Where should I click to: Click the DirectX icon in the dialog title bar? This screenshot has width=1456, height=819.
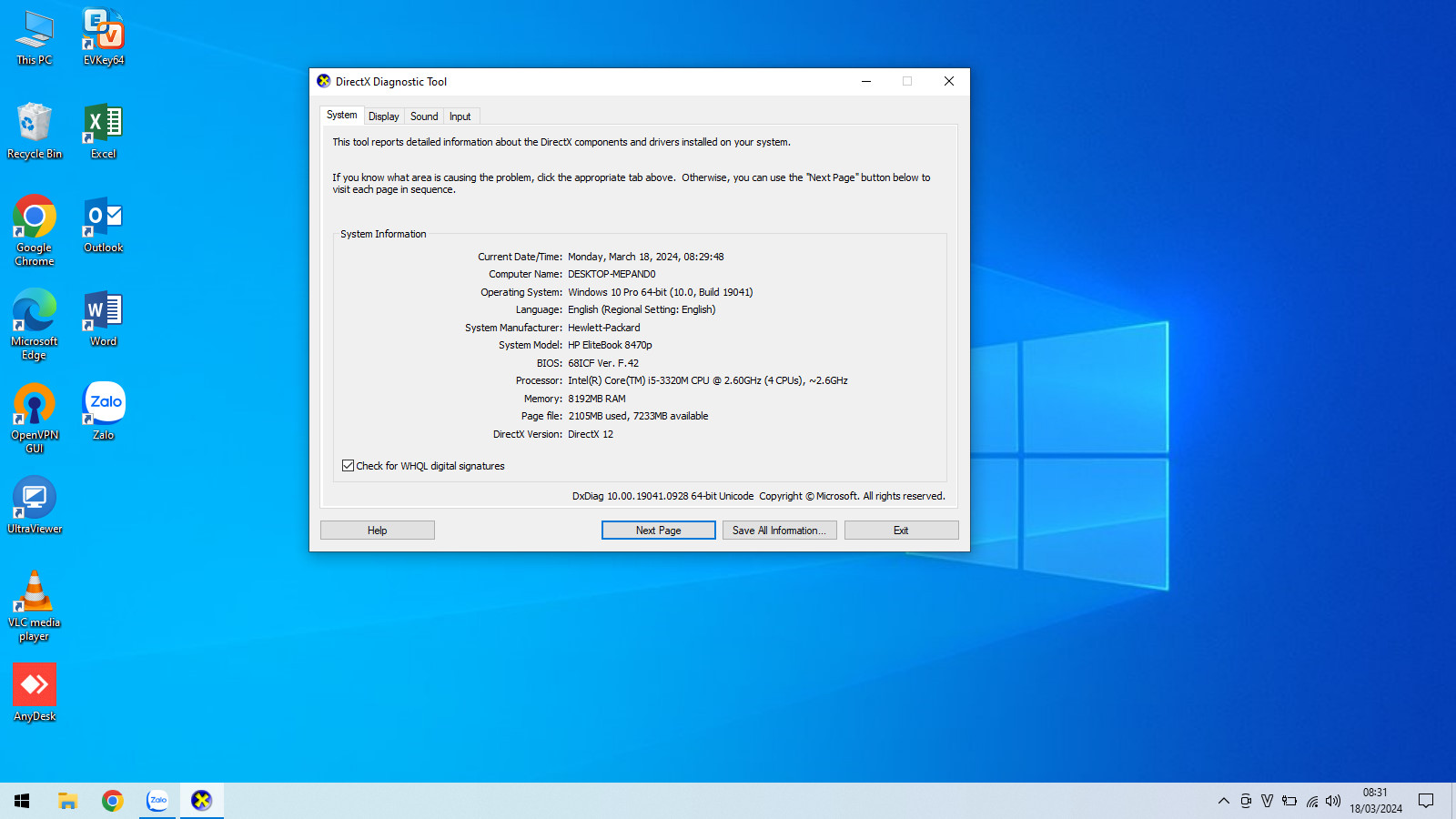click(324, 81)
